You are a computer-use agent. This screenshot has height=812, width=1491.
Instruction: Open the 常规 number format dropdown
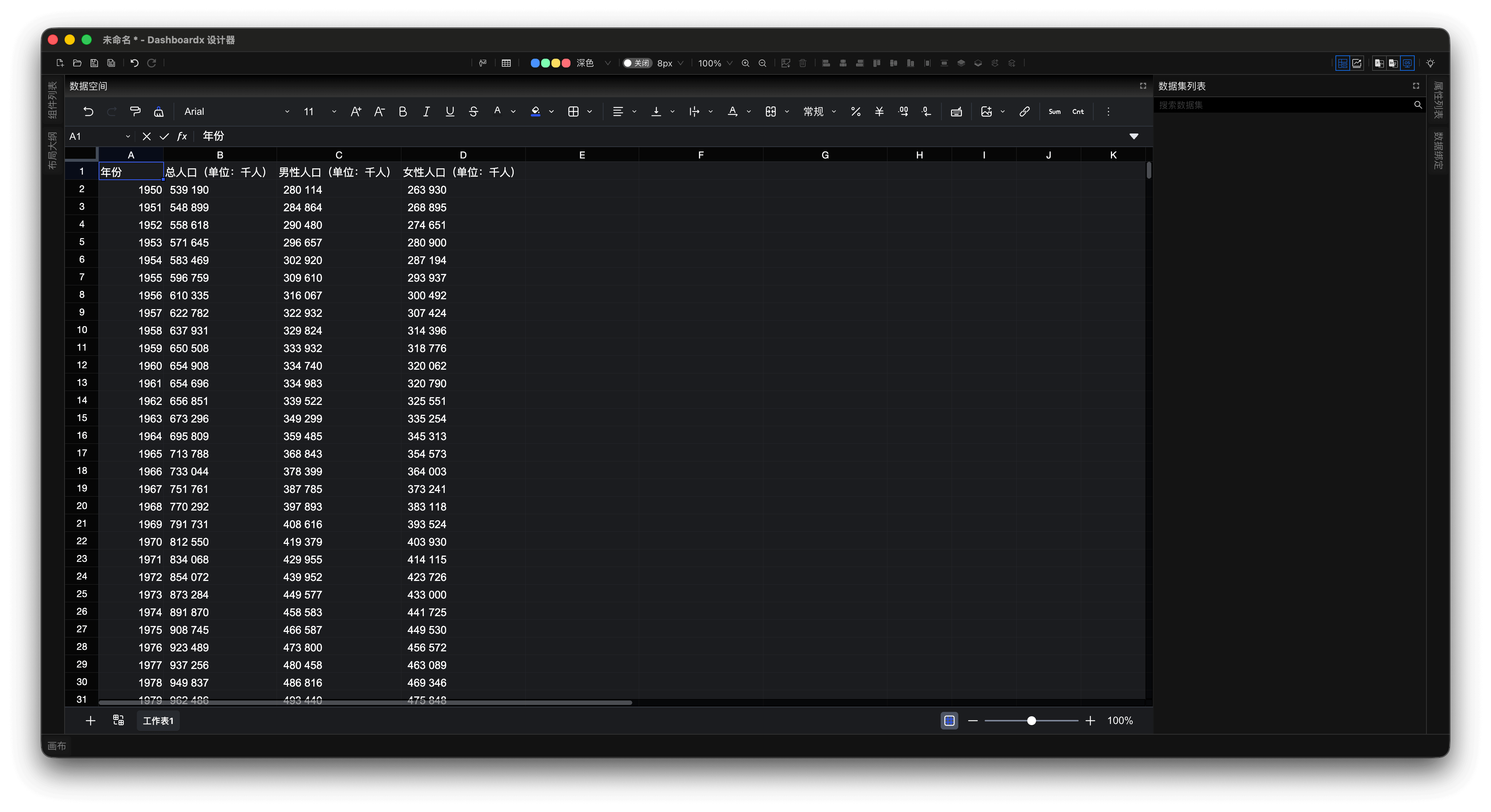[x=819, y=112]
